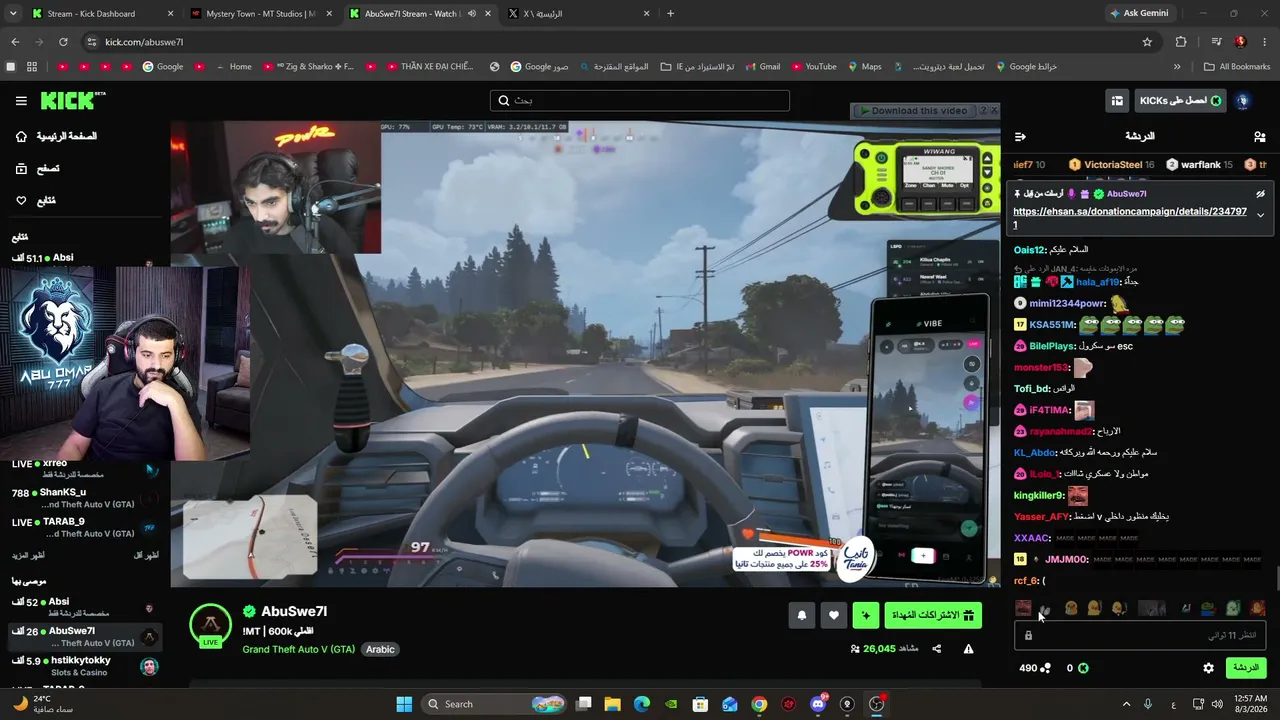This screenshot has width=1280, height=720.
Task: Open the Chrome apps grid icon
Action: (32, 67)
